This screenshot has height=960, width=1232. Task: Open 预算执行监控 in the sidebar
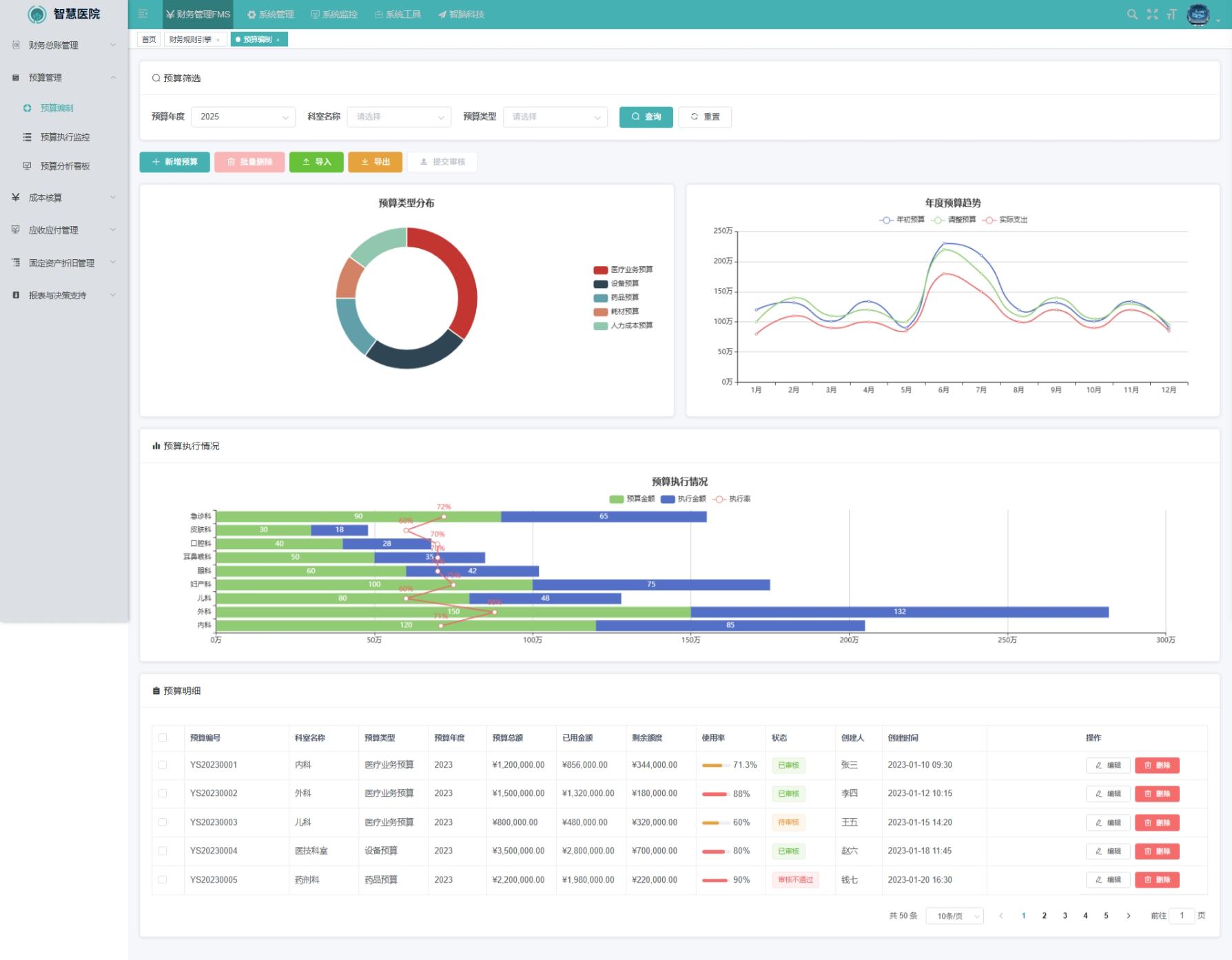click(x=65, y=137)
